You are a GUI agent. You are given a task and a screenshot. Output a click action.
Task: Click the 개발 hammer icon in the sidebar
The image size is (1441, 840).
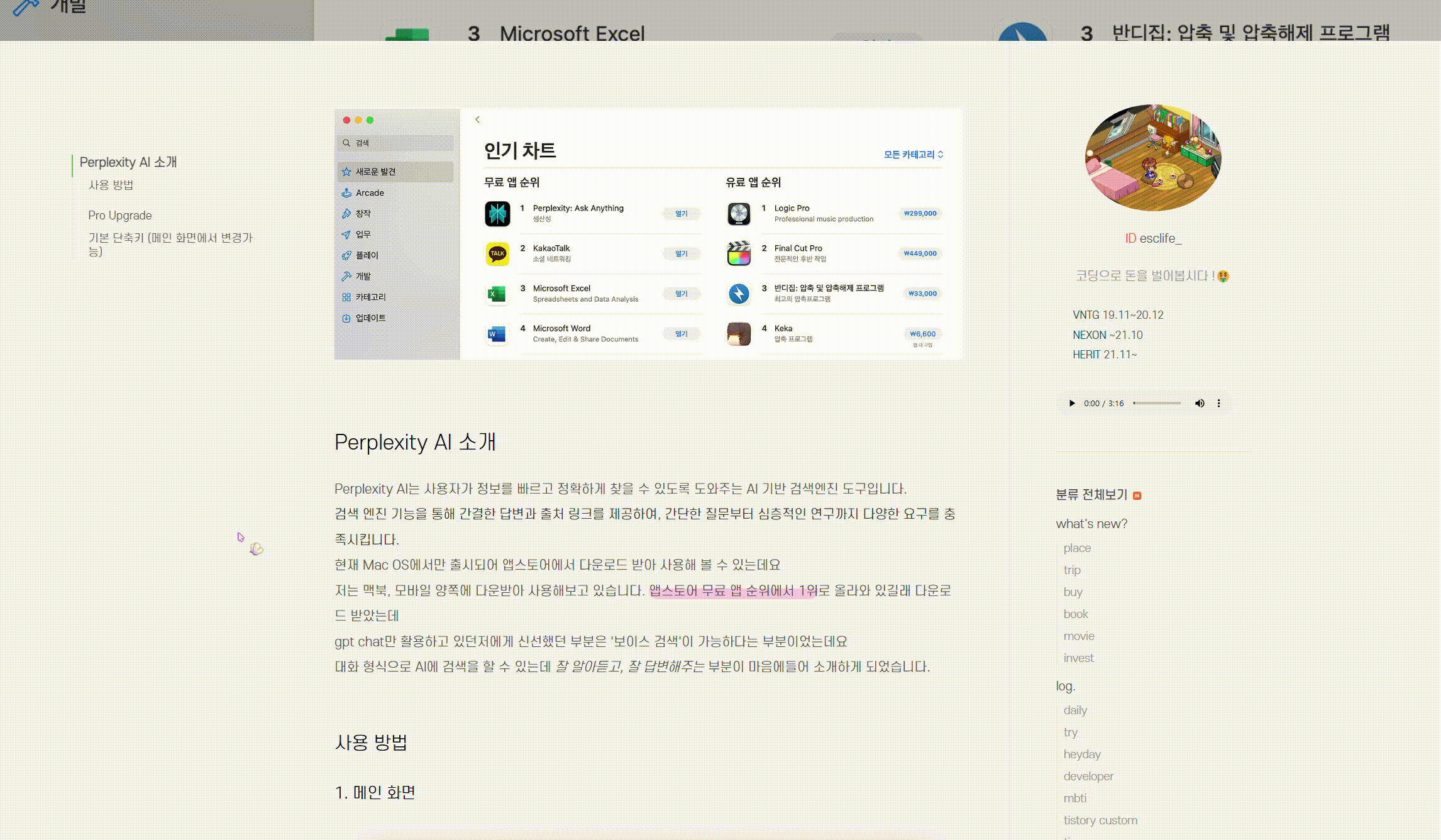346,276
